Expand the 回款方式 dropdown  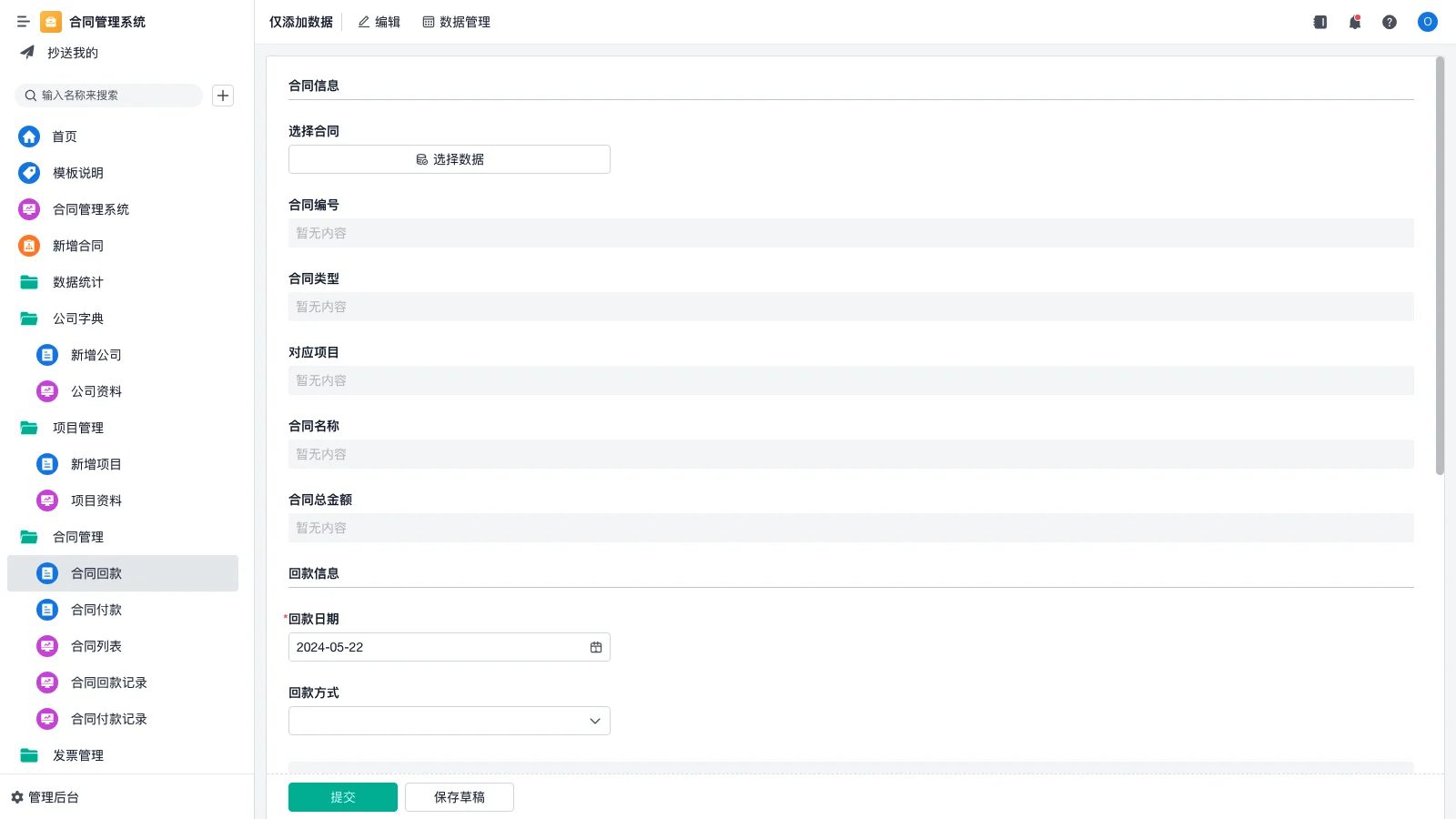click(594, 721)
